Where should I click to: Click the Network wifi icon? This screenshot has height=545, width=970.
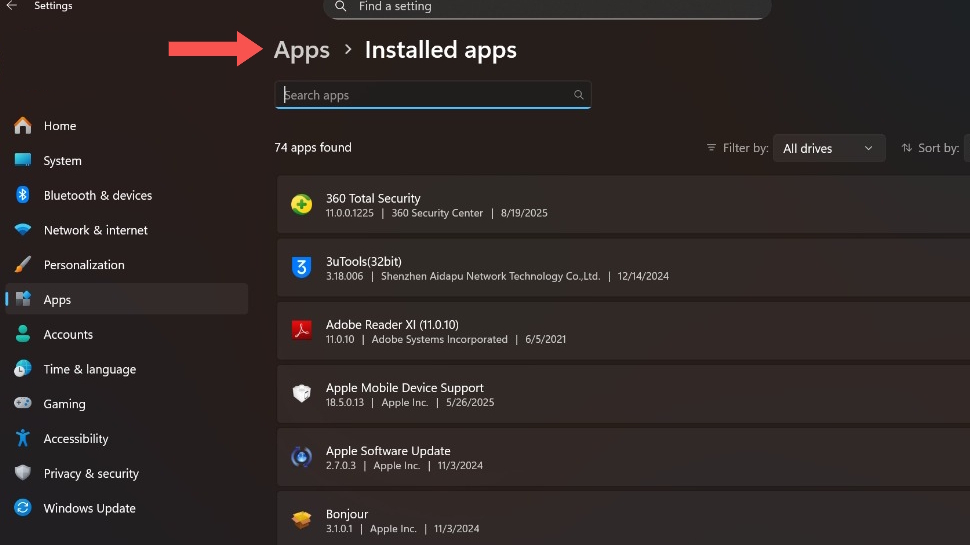pos(23,230)
